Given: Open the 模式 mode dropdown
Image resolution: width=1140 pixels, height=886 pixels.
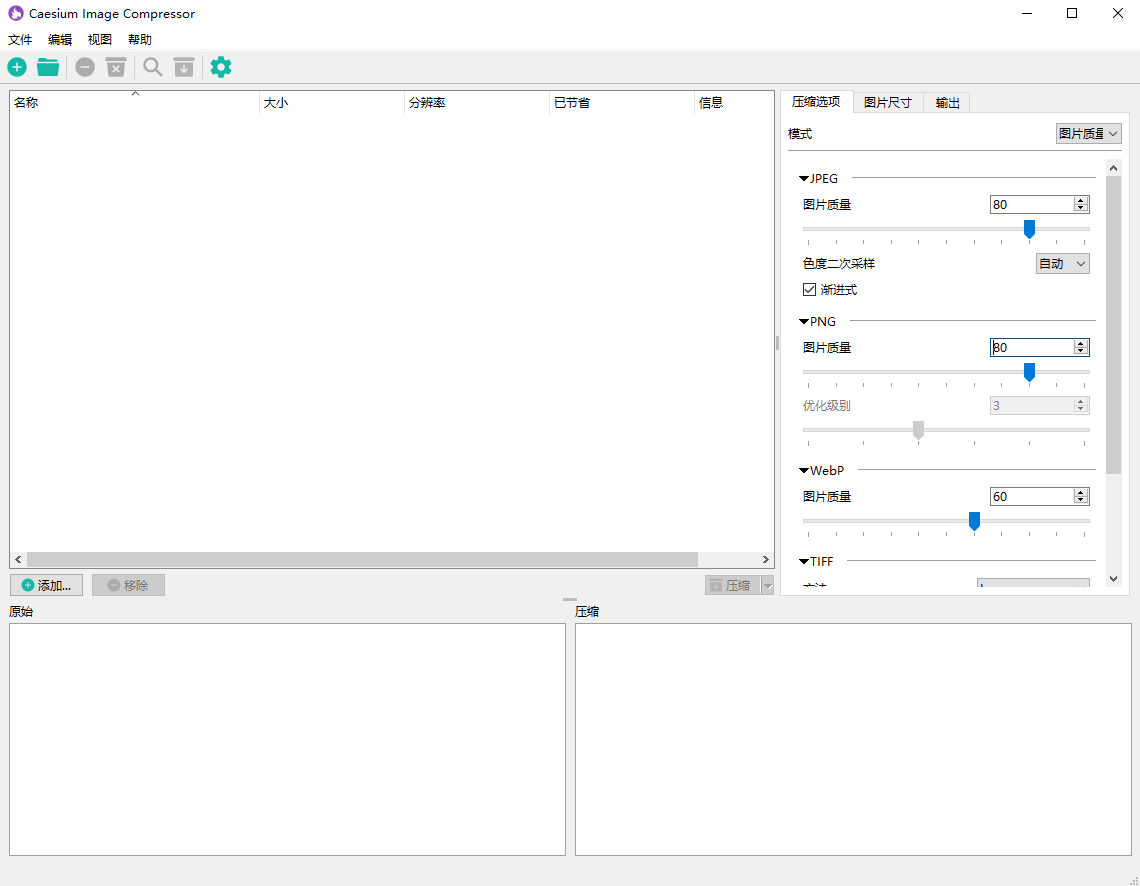Looking at the screenshot, I should tap(1088, 133).
